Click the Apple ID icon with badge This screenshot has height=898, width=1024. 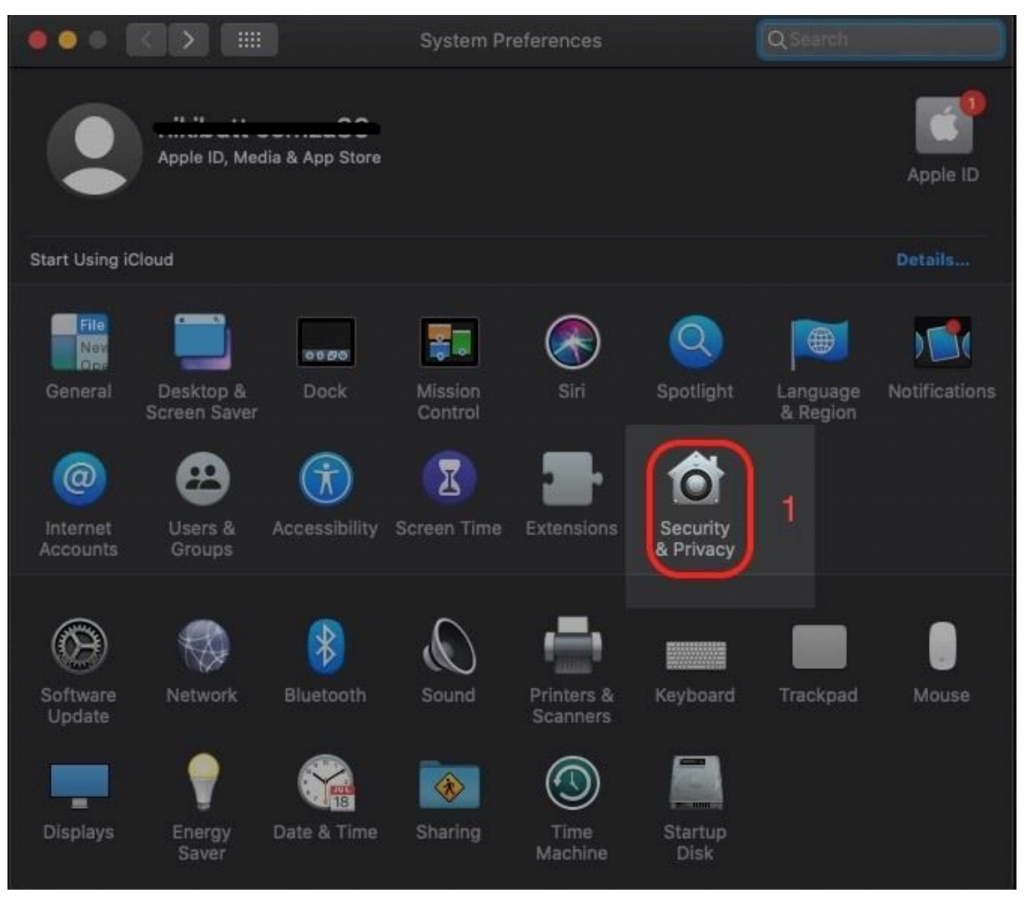click(x=943, y=127)
